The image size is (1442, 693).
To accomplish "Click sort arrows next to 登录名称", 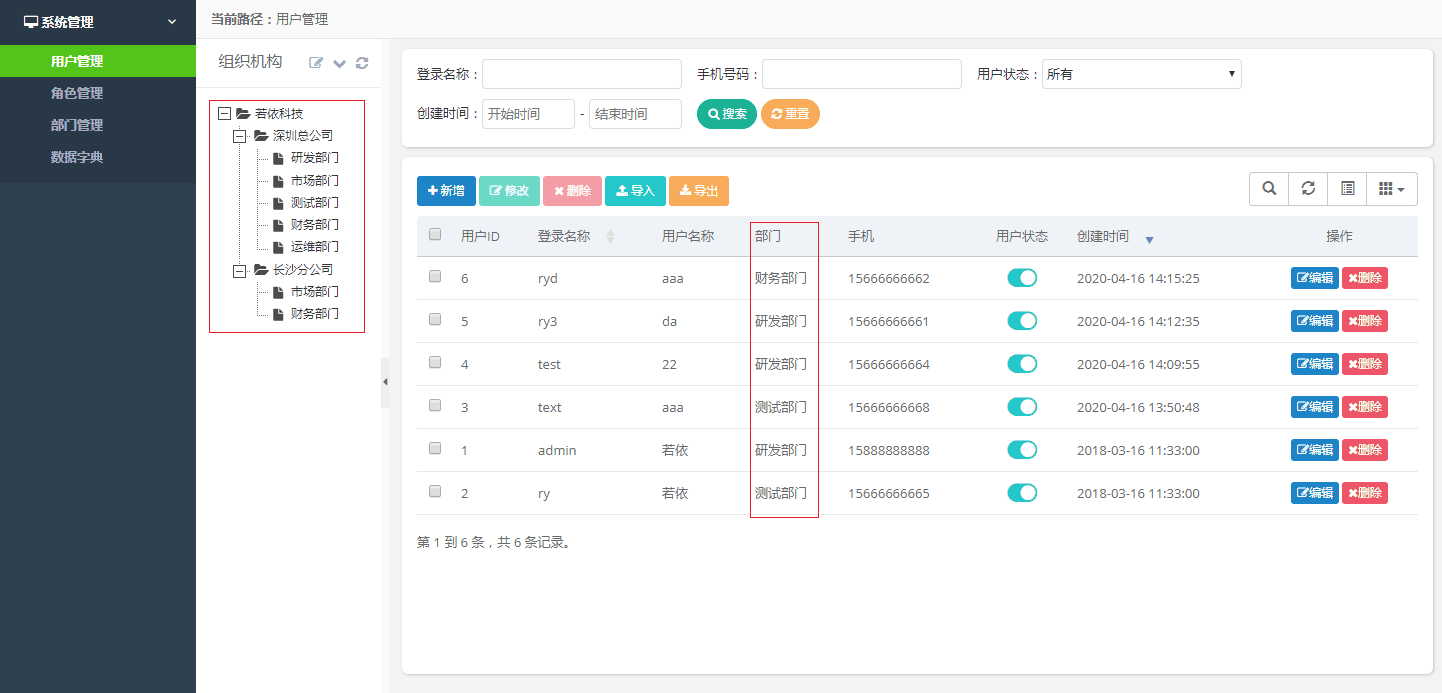I will pyautogui.click(x=610, y=237).
